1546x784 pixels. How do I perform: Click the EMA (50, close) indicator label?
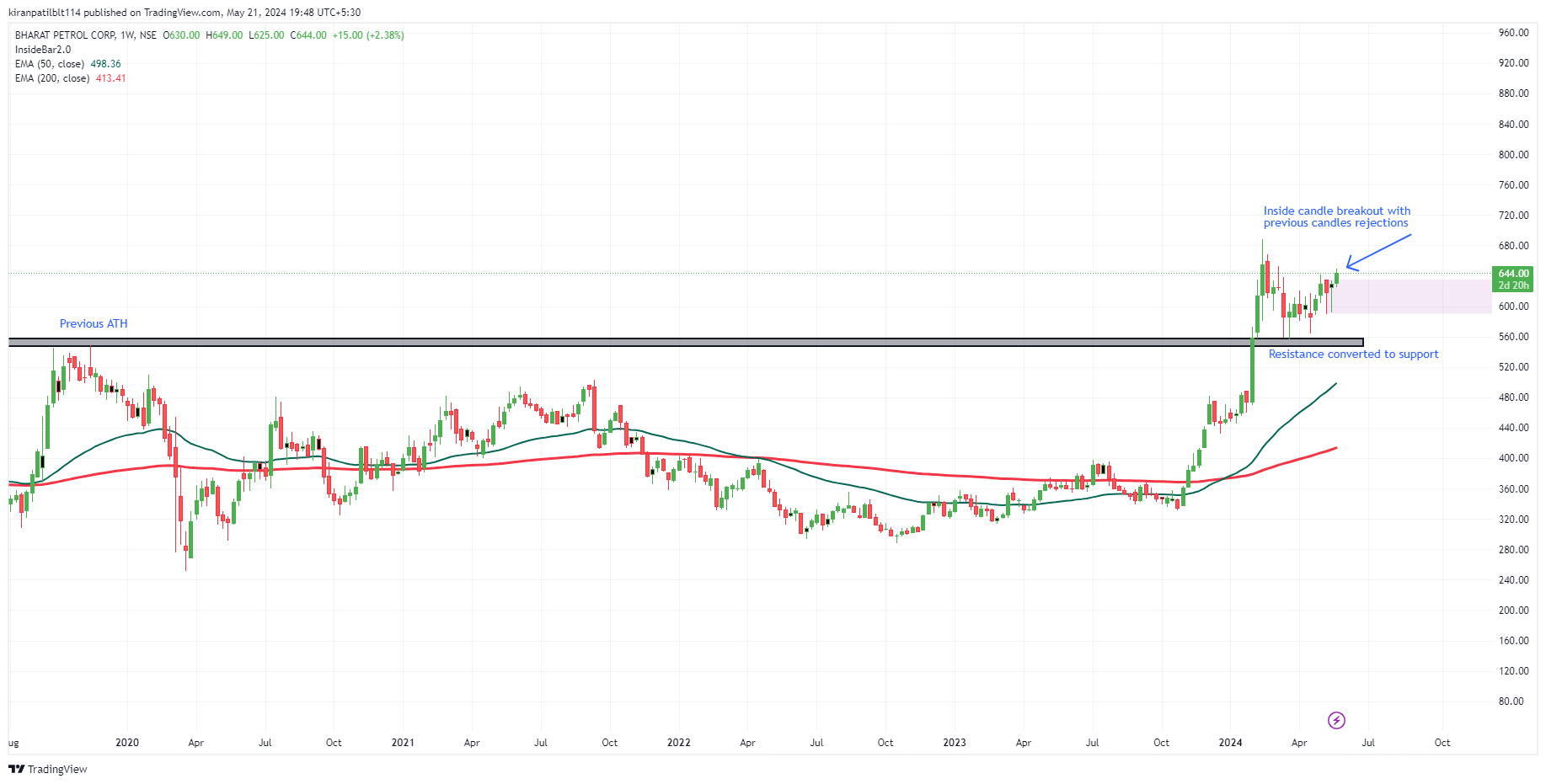pos(50,64)
